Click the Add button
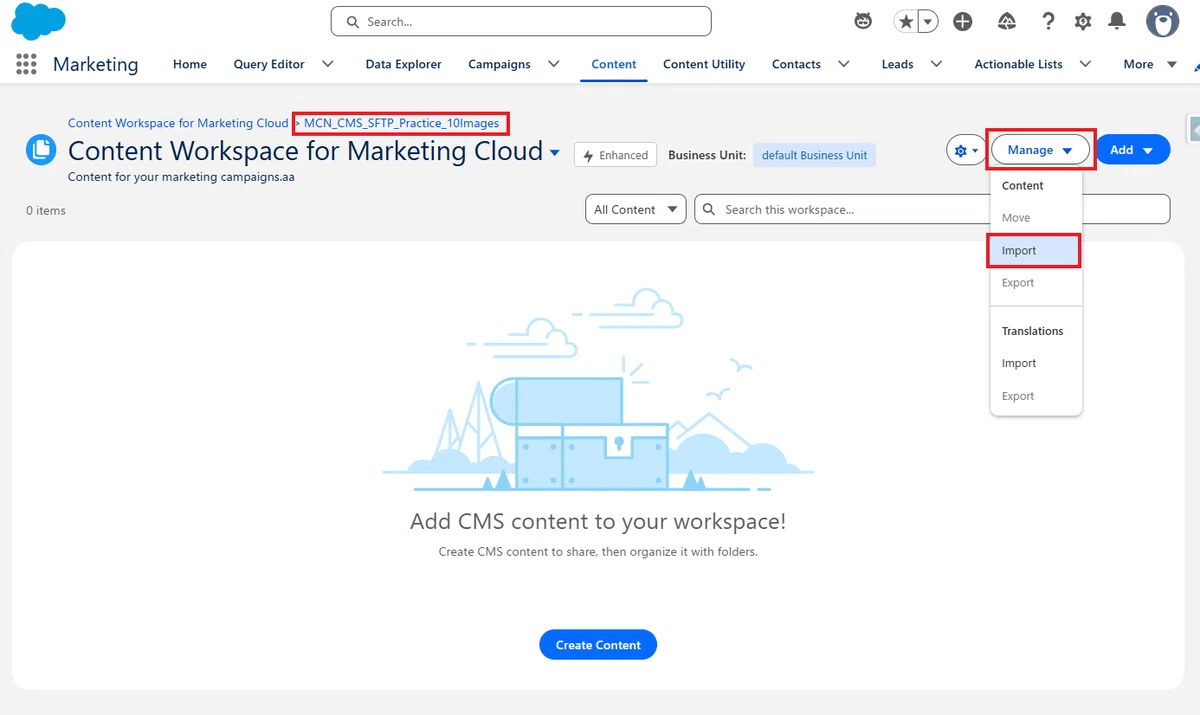This screenshot has height=715, width=1200. pyautogui.click(x=1133, y=150)
